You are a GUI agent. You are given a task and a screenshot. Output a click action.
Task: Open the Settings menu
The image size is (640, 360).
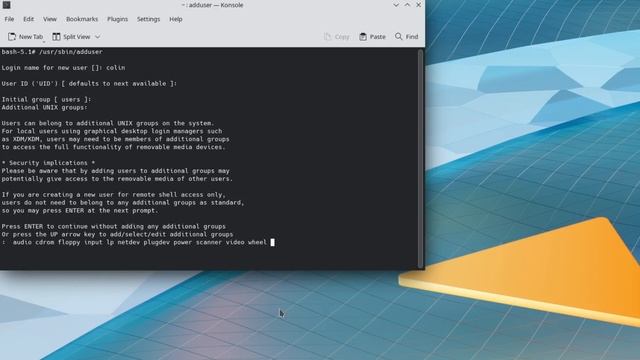(148, 19)
